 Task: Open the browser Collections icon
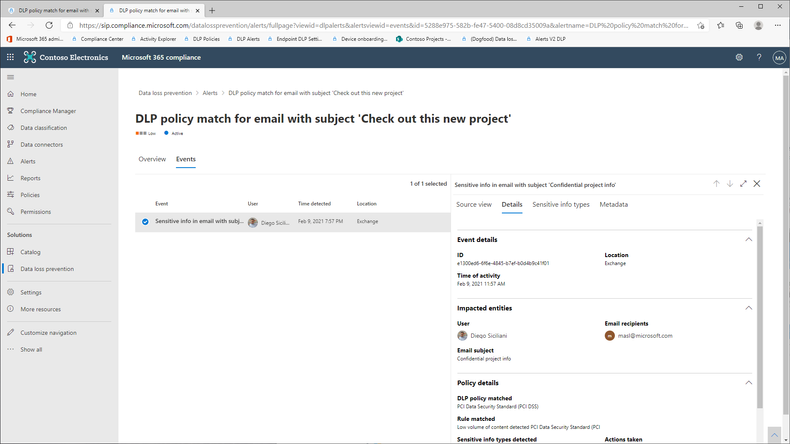coord(739,25)
